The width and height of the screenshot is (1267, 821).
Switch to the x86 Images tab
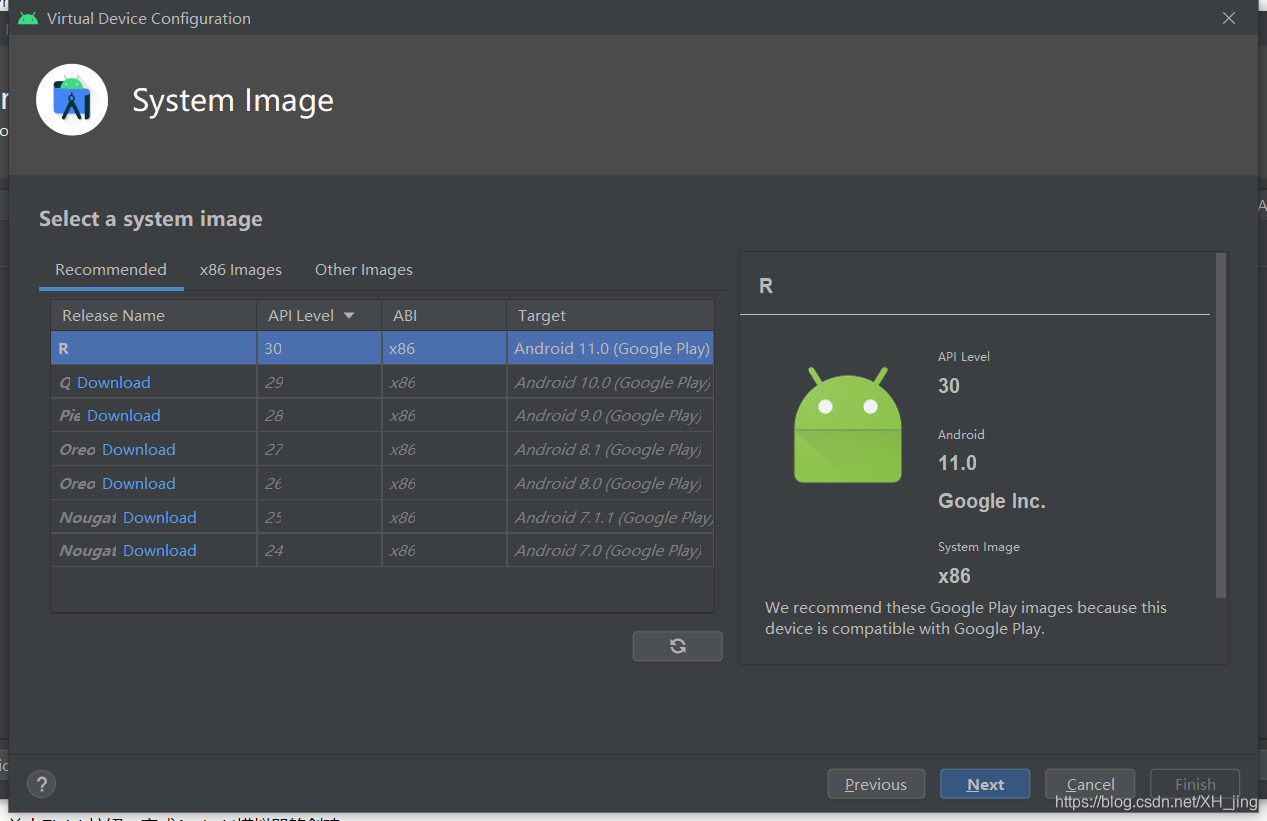[241, 270]
